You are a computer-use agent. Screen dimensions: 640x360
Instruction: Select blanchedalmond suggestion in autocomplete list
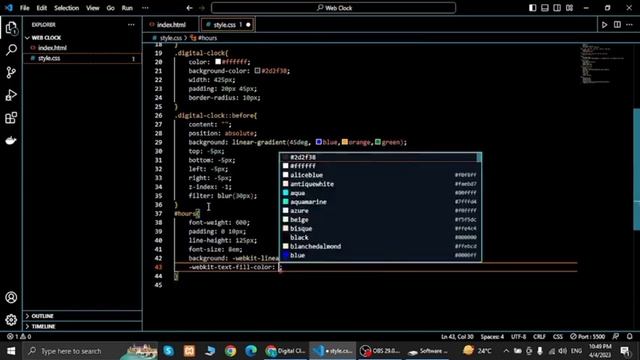coord(380,247)
